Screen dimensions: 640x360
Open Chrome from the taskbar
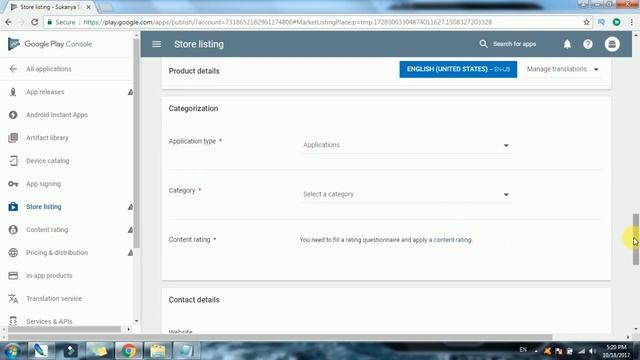click(x=128, y=351)
